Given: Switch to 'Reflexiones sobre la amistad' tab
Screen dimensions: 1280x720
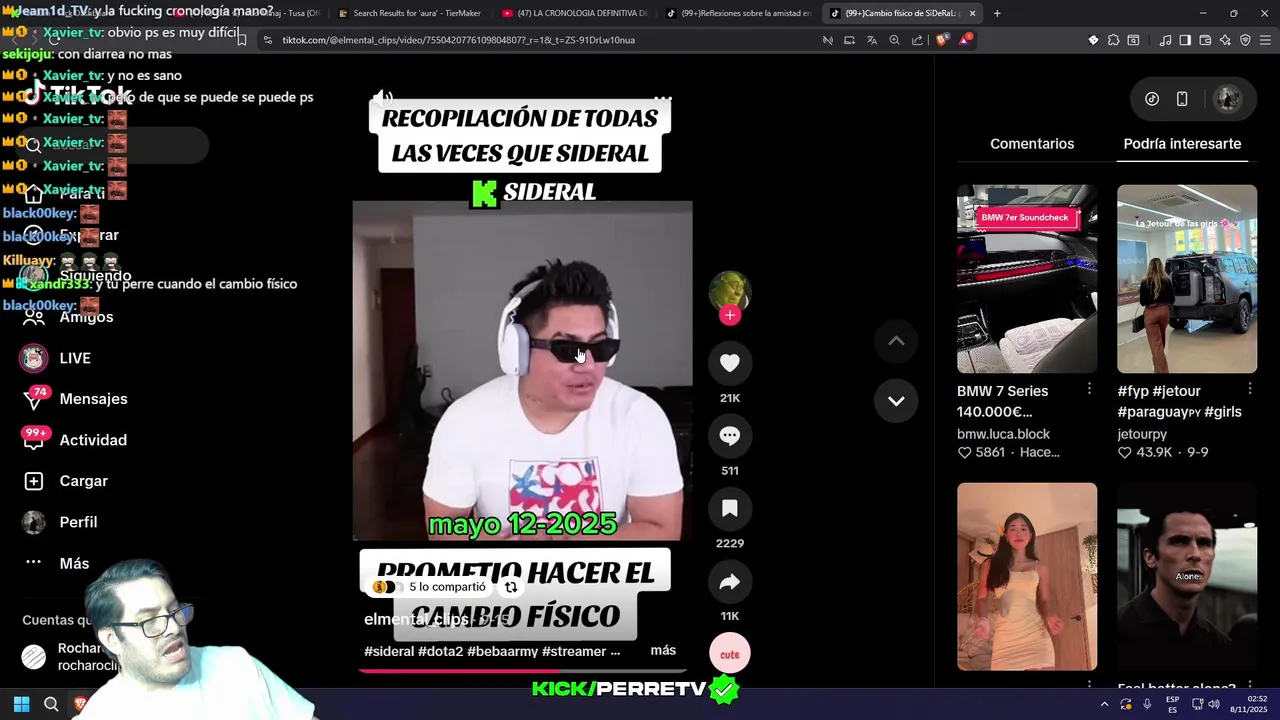Looking at the screenshot, I should pos(737,13).
